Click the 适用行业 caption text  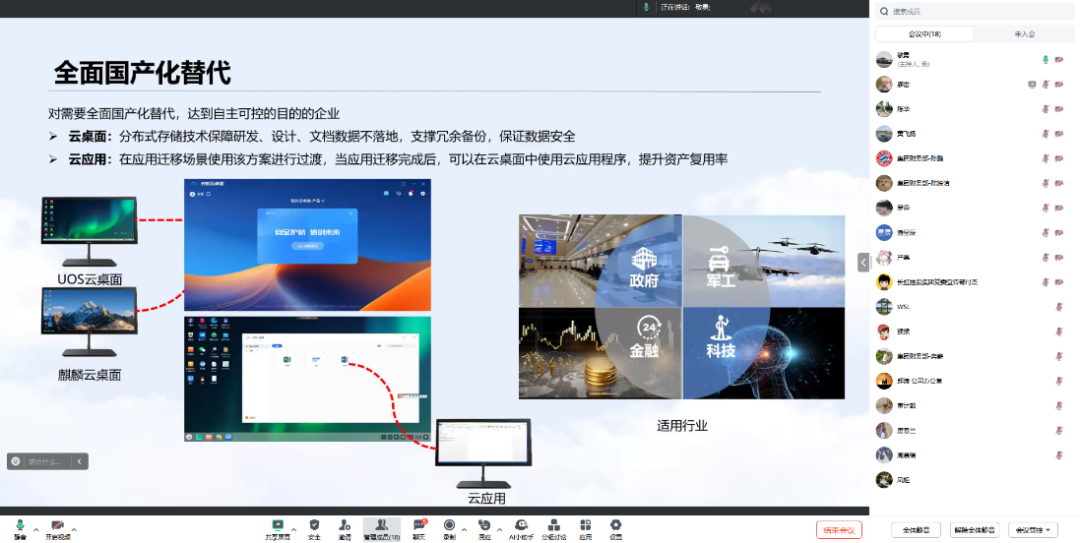pos(682,426)
